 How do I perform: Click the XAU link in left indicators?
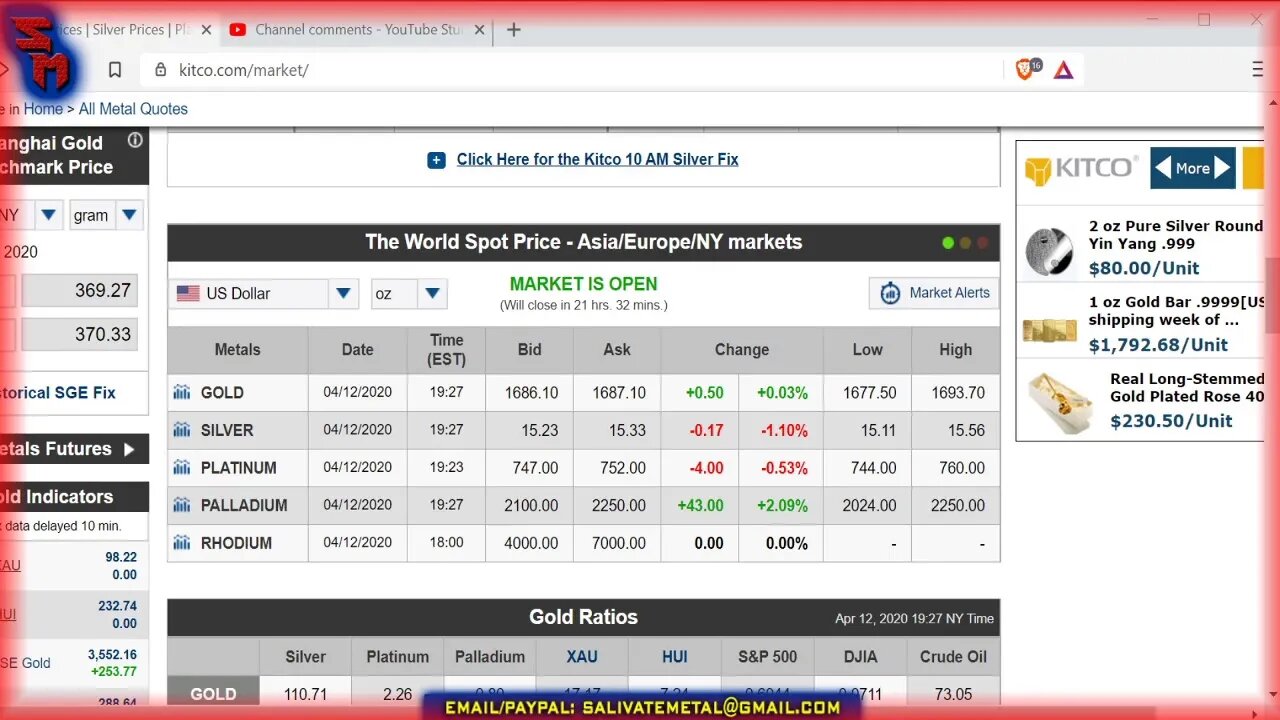coord(10,566)
